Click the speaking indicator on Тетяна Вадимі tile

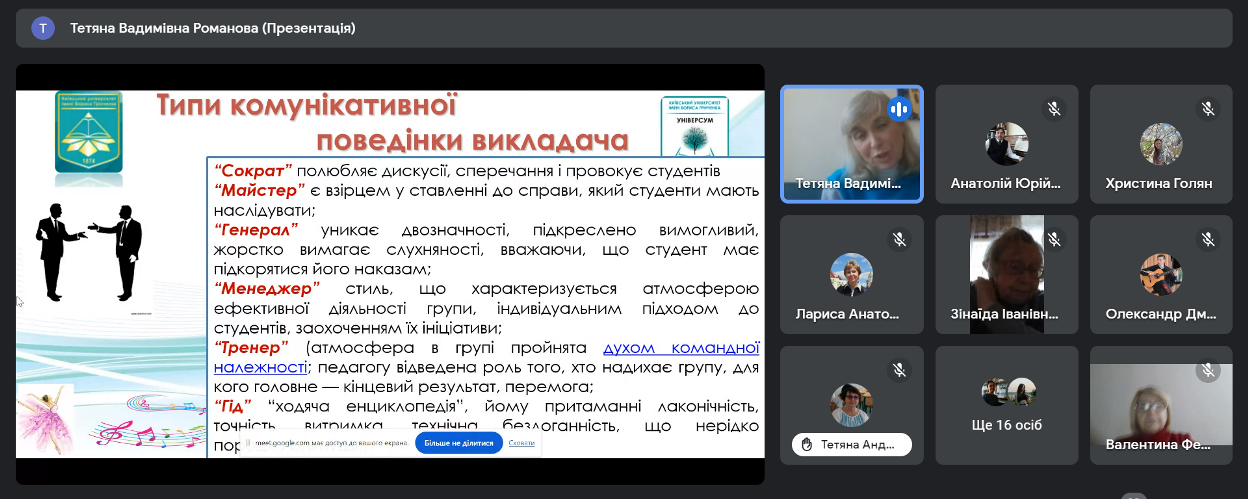[899, 109]
